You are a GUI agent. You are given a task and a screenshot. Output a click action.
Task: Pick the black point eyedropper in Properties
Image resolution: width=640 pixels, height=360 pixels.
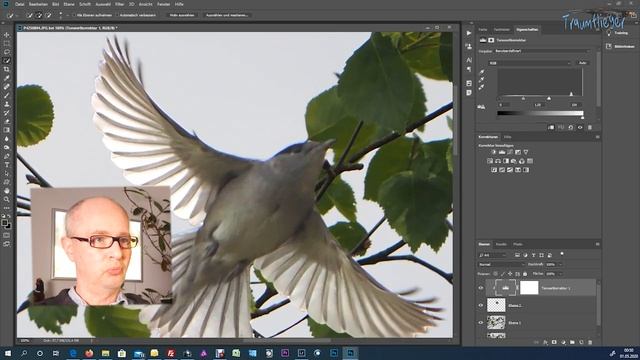click(482, 72)
